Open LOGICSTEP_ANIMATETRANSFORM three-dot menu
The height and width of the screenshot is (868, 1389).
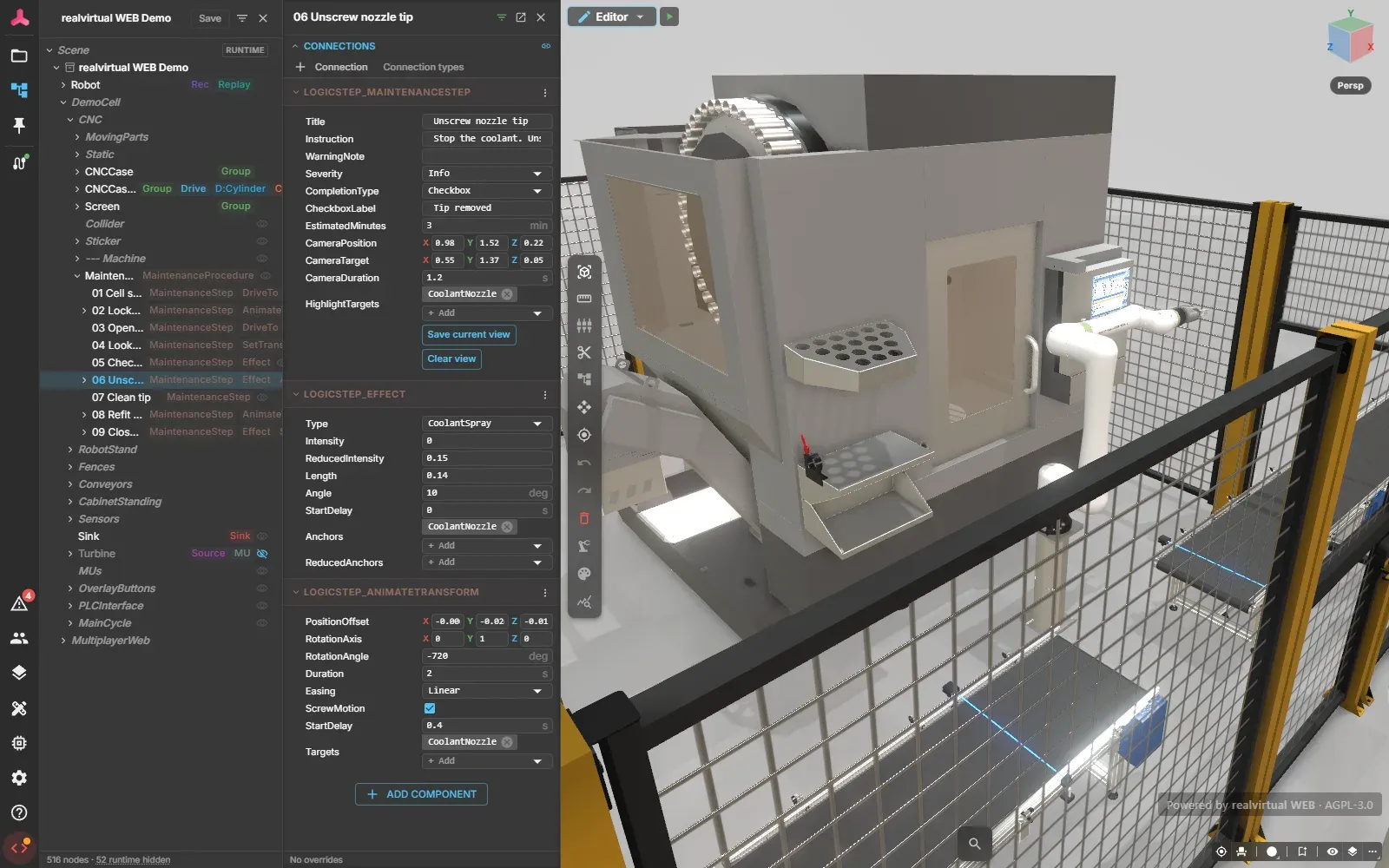coord(545,592)
